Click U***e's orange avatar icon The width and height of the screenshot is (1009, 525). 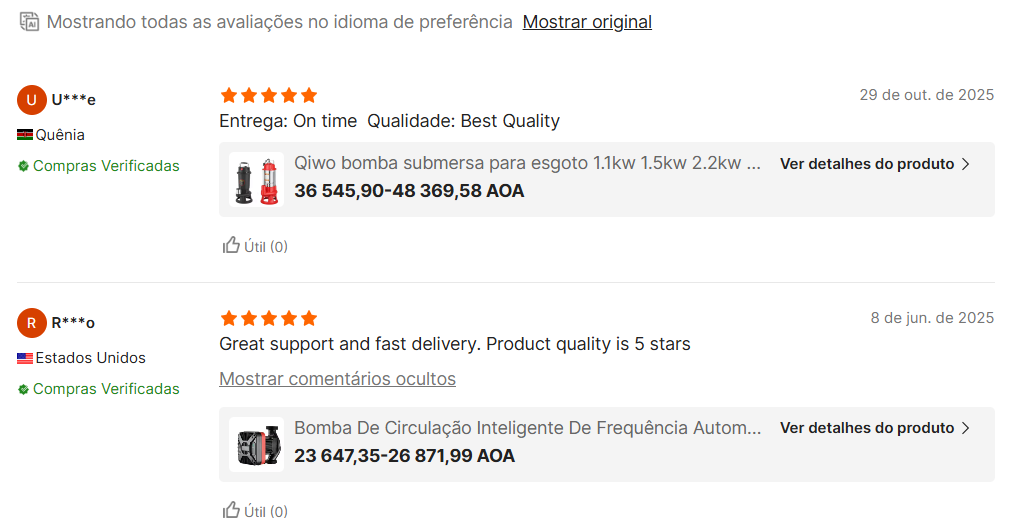(32, 99)
